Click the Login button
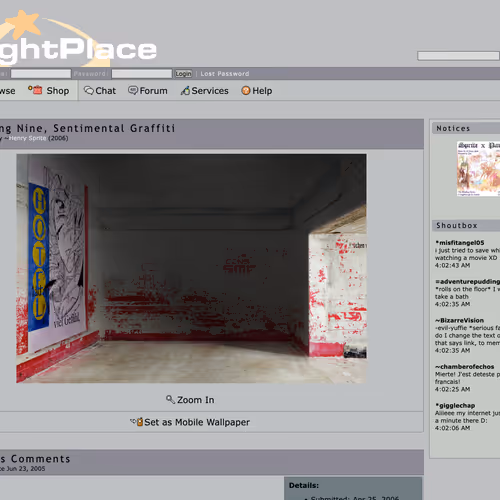The height and width of the screenshot is (500, 500). tap(183, 74)
